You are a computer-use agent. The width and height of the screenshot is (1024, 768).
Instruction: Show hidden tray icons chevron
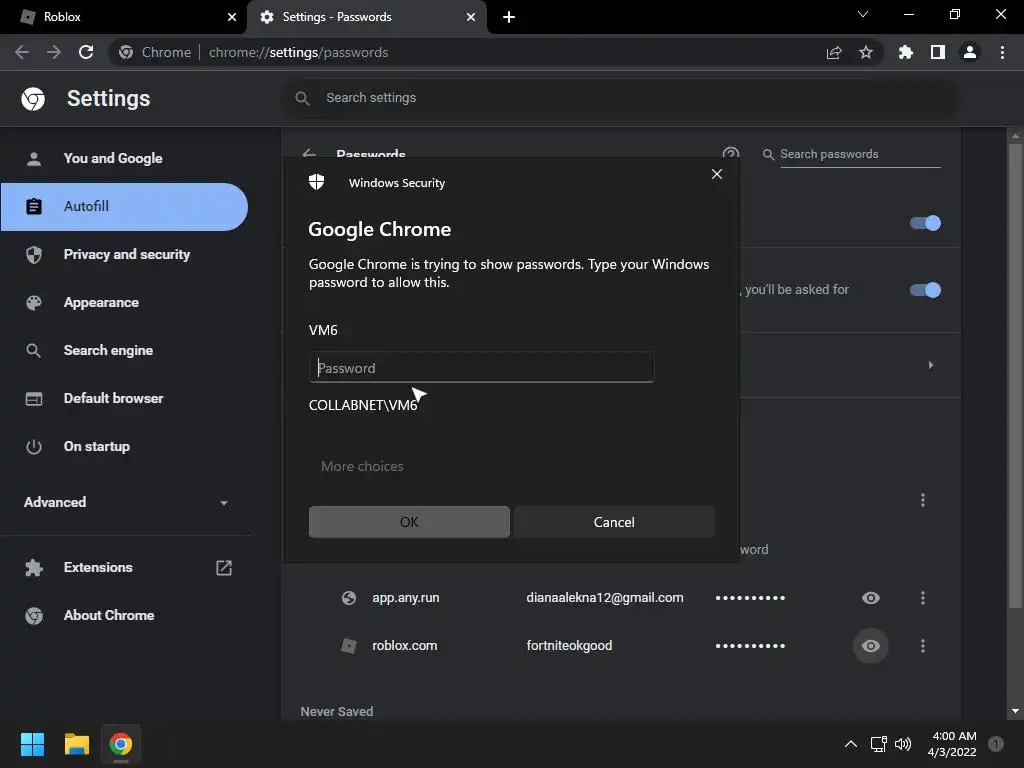(x=850, y=744)
